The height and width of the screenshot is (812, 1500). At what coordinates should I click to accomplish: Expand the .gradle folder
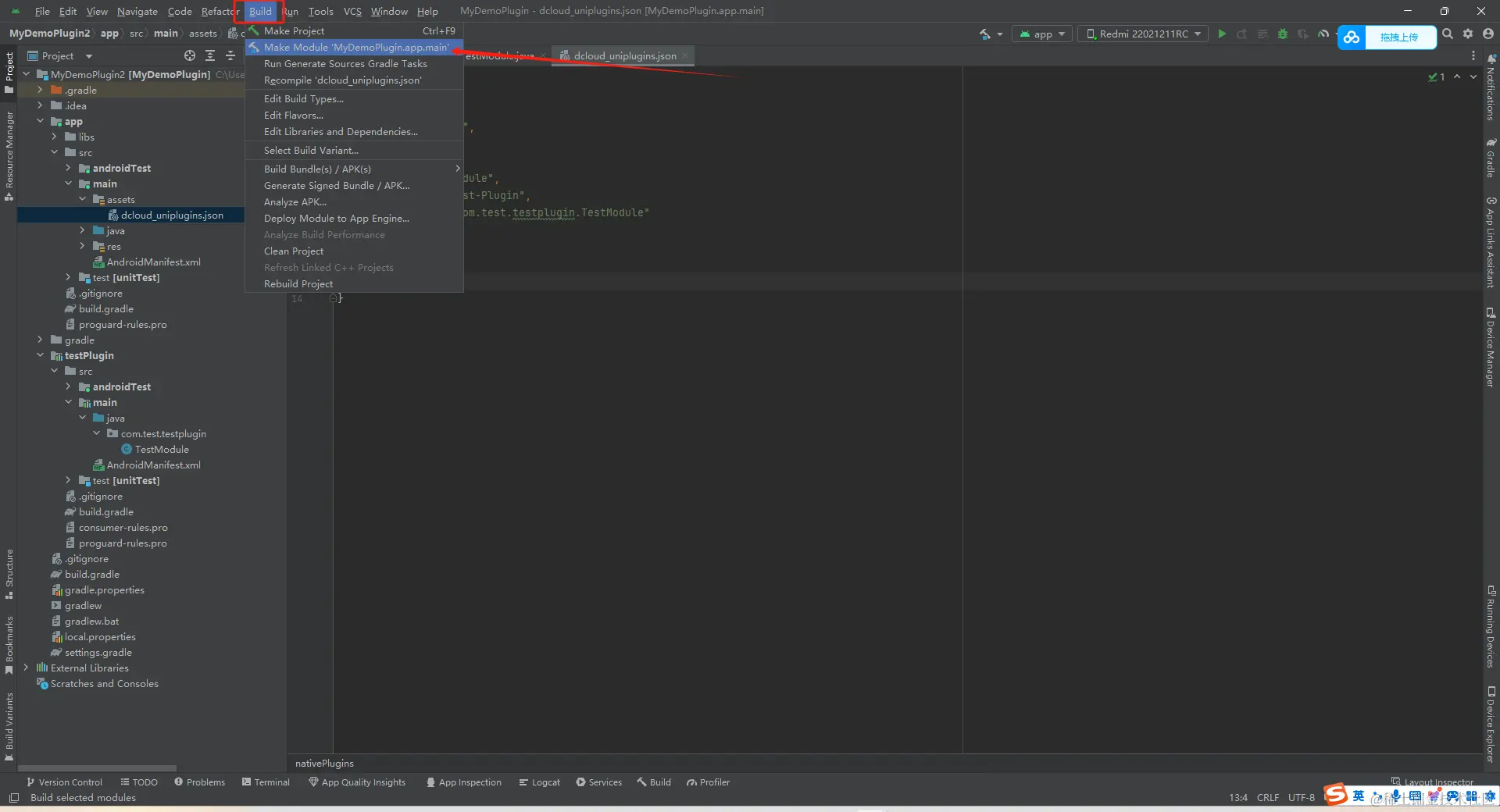tap(40, 90)
